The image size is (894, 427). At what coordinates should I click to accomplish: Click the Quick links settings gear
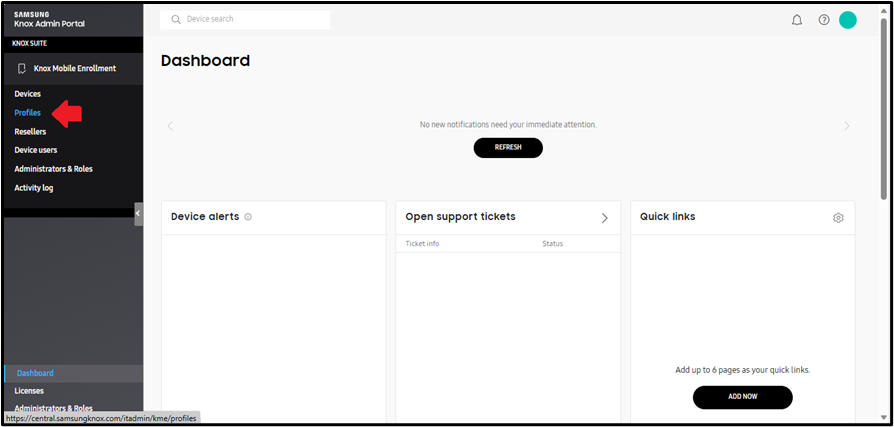(838, 217)
